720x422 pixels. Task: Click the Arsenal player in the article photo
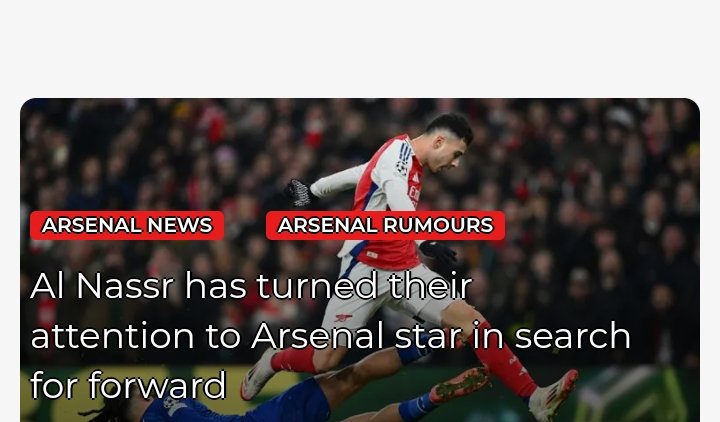[409, 257]
